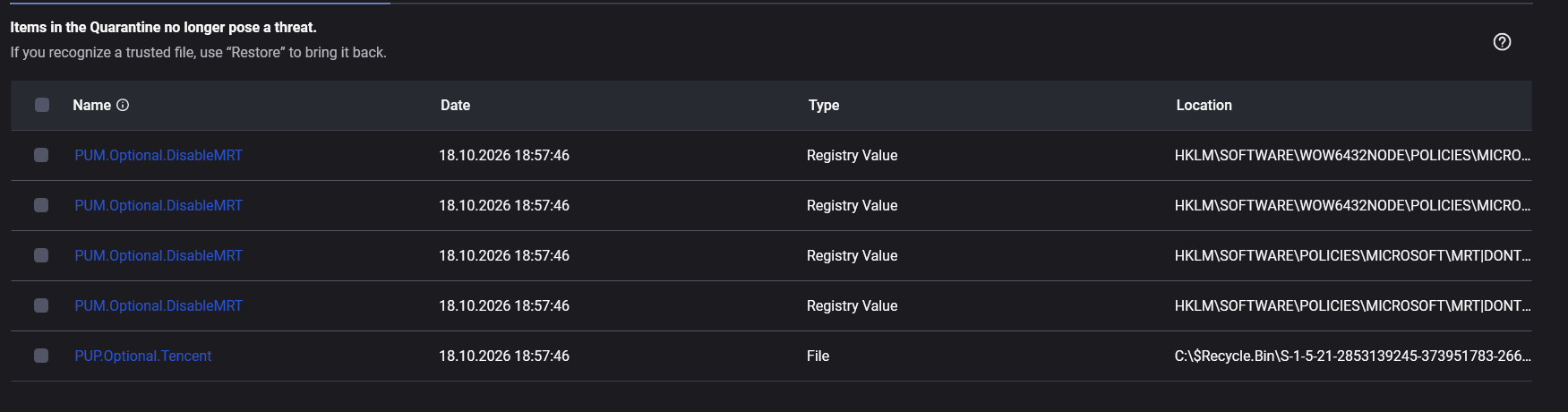Open the PUP.Optional.Tencent link
This screenshot has height=412, width=1568.
coord(143,356)
